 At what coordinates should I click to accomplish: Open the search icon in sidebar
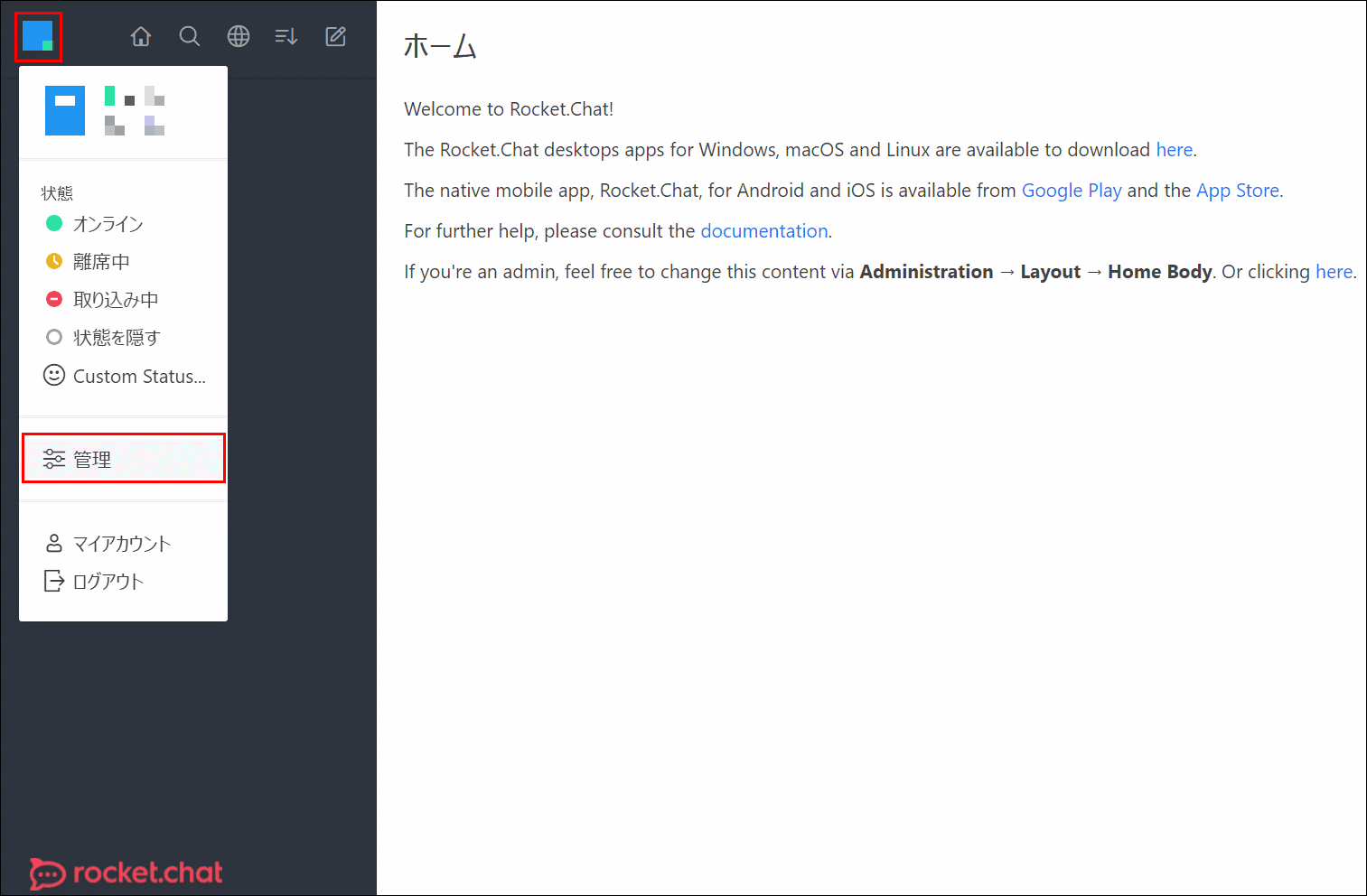190,36
